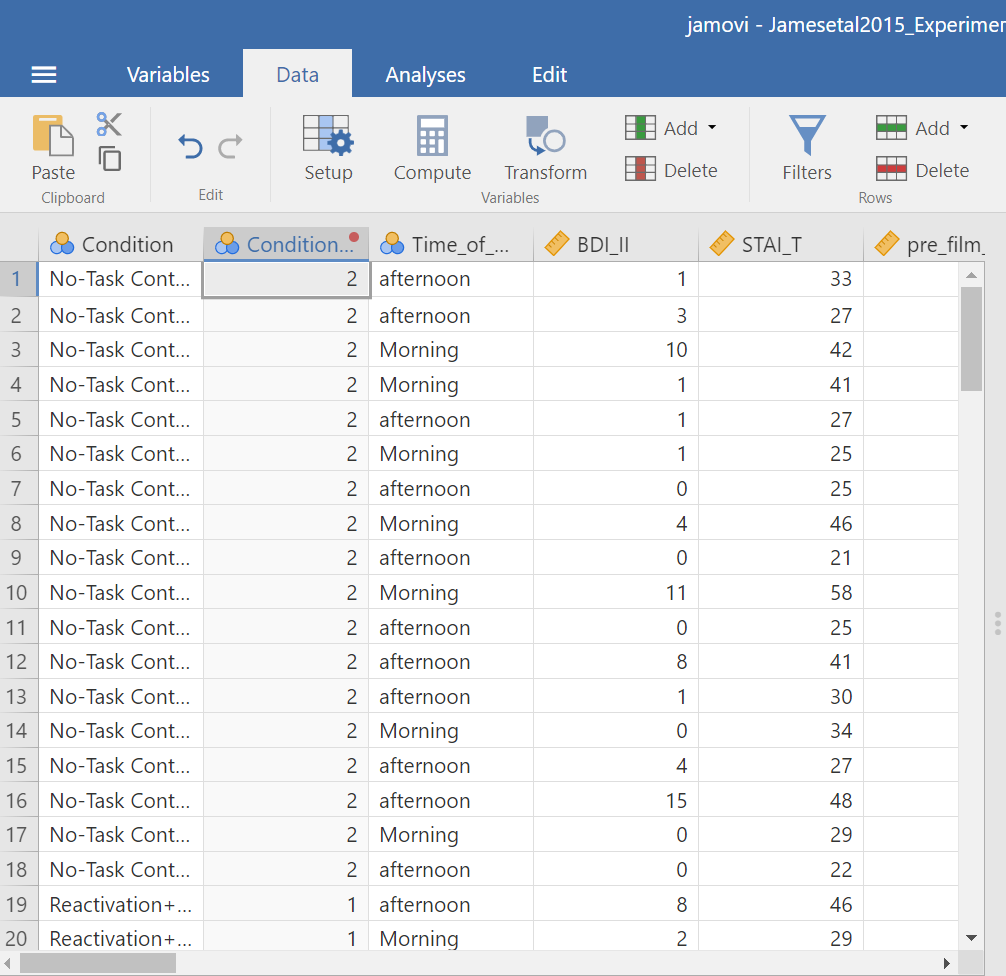Expand the Add variable dropdown arrow

(712, 128)
